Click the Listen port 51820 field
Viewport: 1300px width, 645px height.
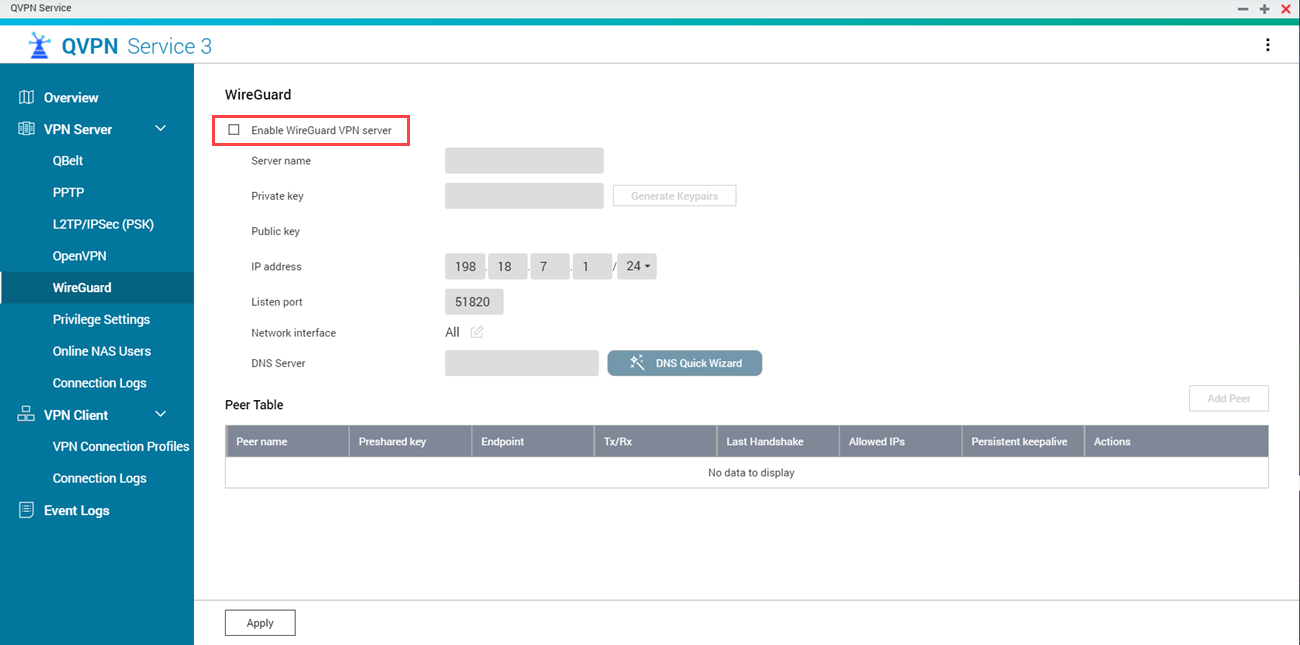pyautogui.click(x=474, y=301)
